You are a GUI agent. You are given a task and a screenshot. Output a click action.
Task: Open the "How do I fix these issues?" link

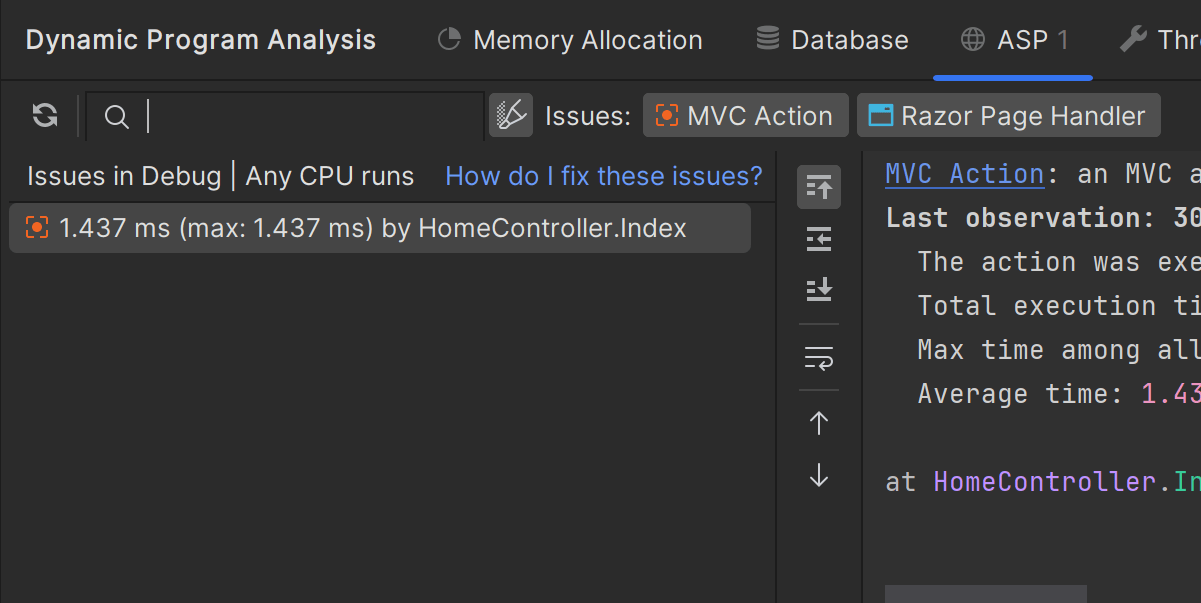tap(603, 177)
